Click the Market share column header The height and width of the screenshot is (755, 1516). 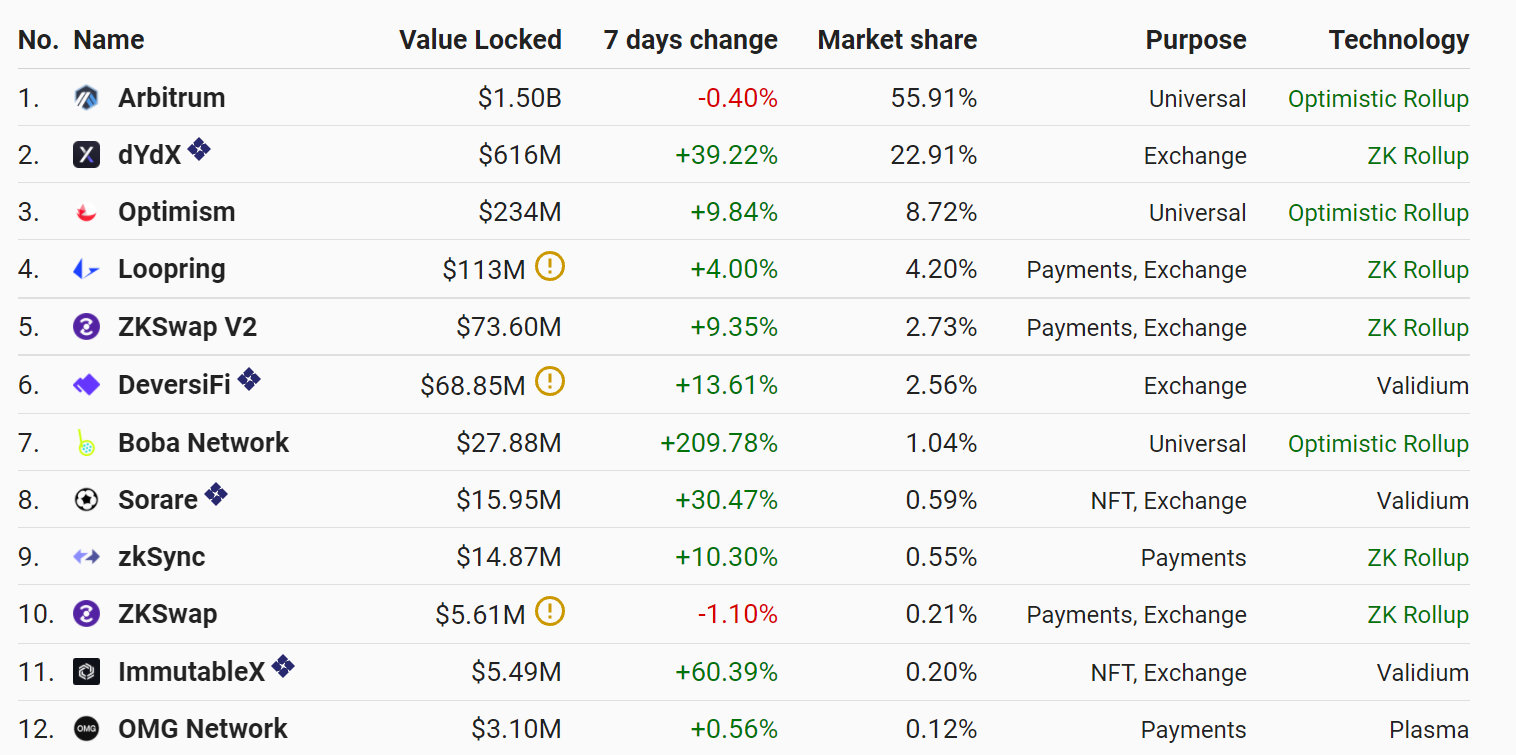pyautogui.click(x=897, y=40)
